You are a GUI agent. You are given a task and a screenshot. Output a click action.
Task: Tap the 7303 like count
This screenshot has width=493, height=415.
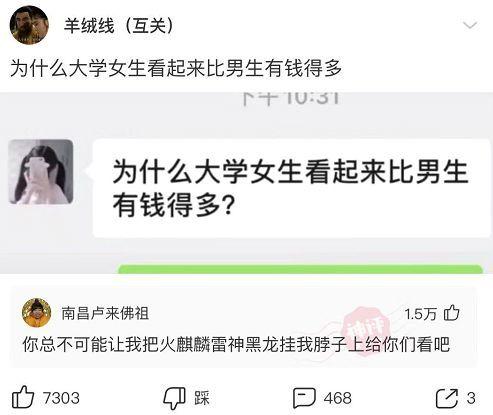click(61, 398)
